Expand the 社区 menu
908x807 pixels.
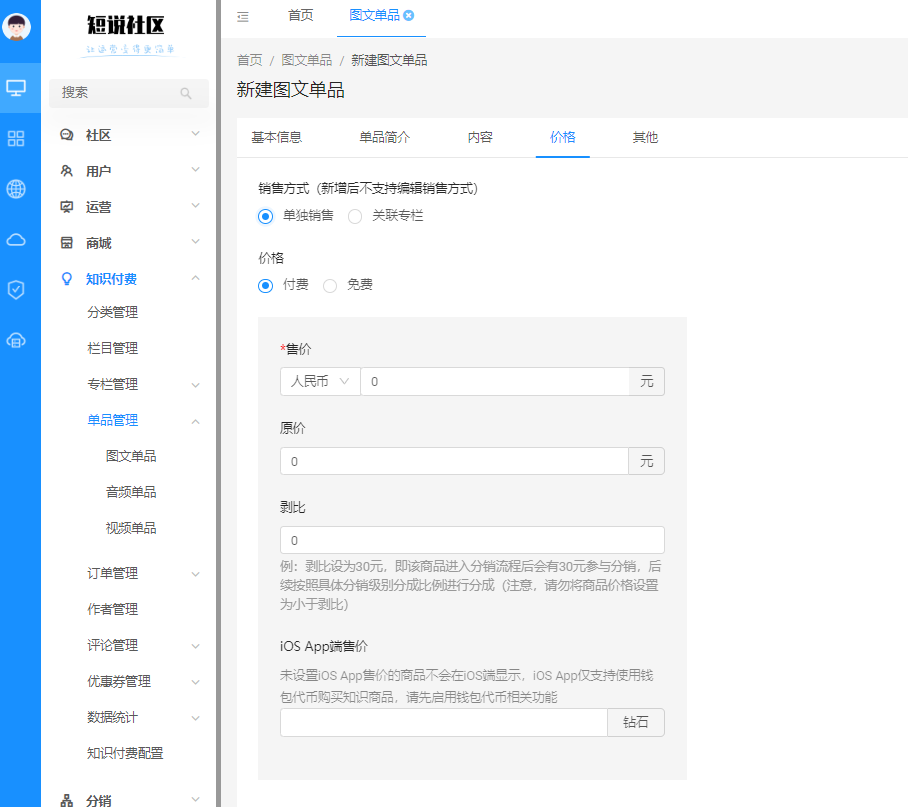pos(196,134)
